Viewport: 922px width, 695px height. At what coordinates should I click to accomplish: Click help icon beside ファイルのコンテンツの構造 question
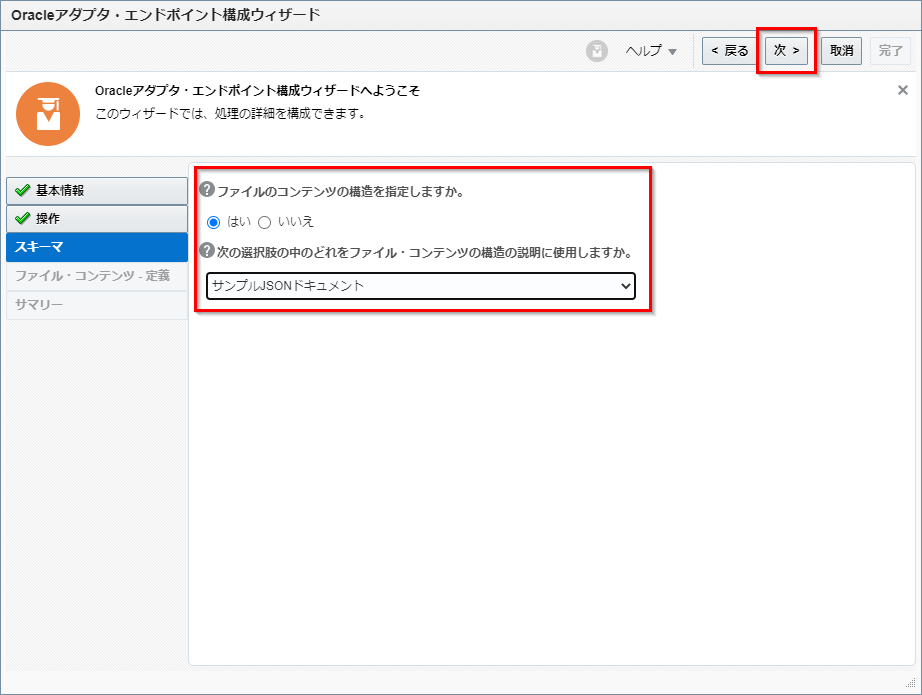point(207,190)
